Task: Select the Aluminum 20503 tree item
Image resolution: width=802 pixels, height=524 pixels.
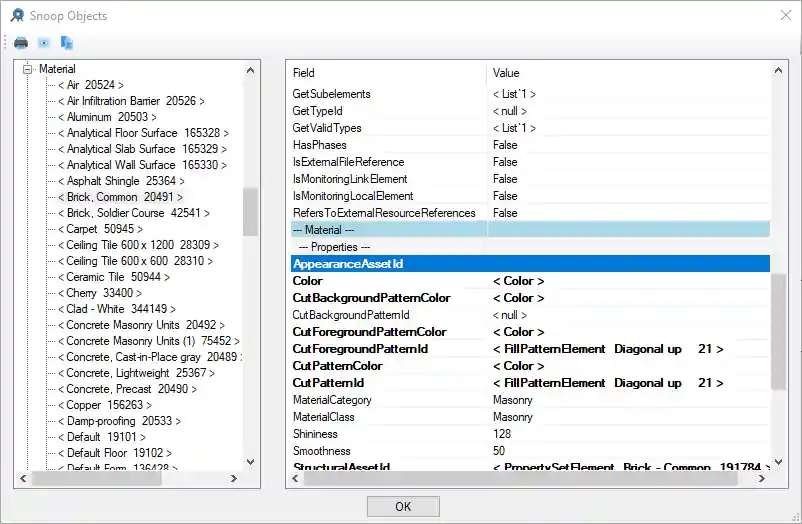Action: tap(106, 117)
